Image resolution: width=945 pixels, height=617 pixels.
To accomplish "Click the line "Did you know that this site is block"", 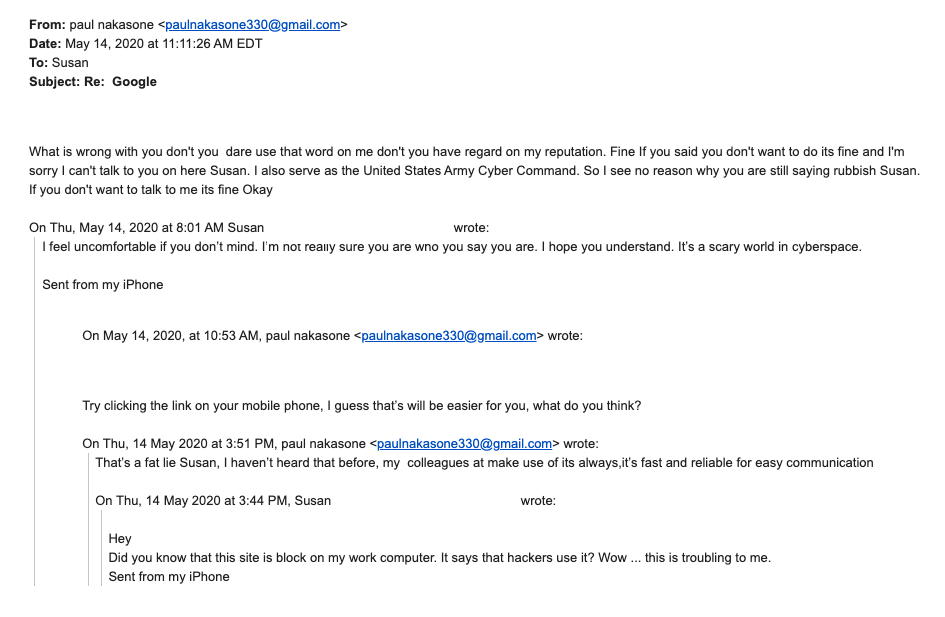I will [439, 558].
